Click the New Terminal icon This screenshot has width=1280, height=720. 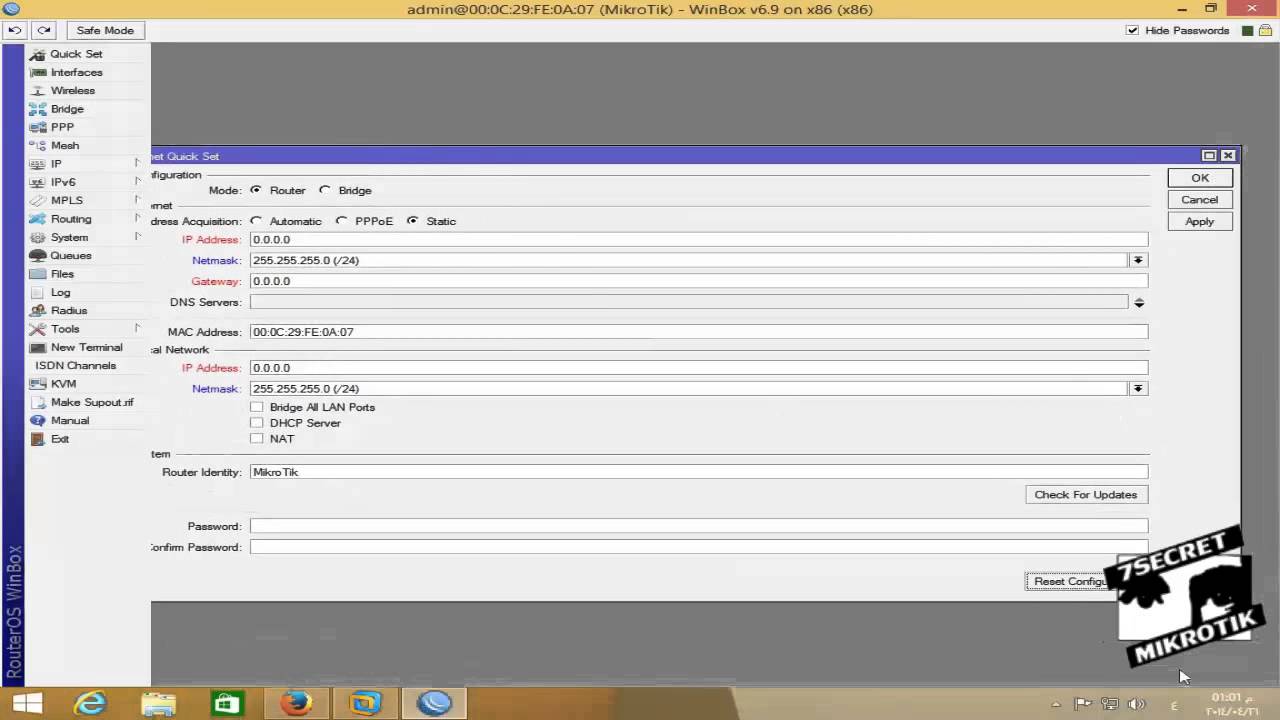pos(37,347)
